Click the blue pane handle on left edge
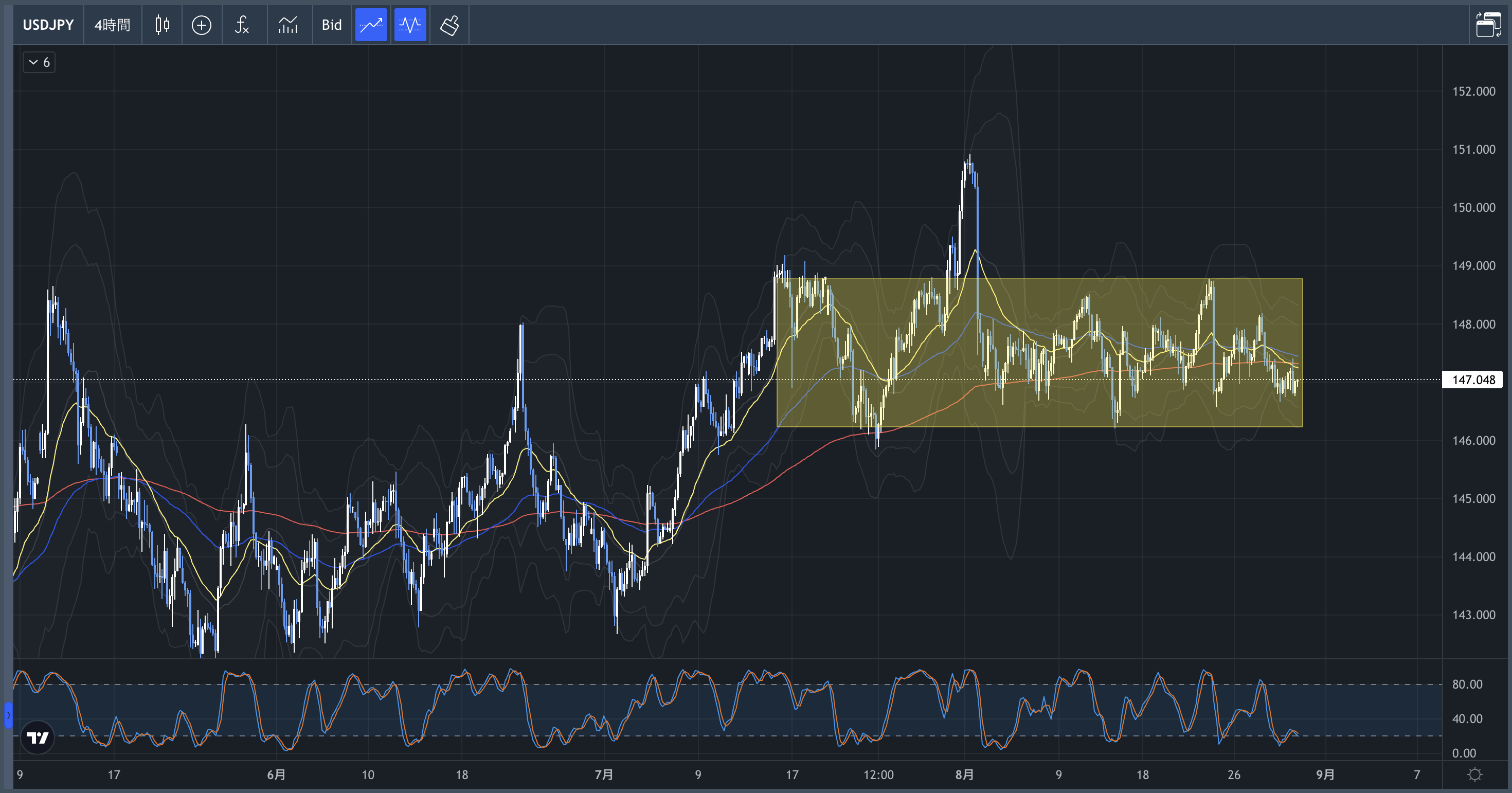Viewport: 1512px width, 793px height. click(8, 715)
